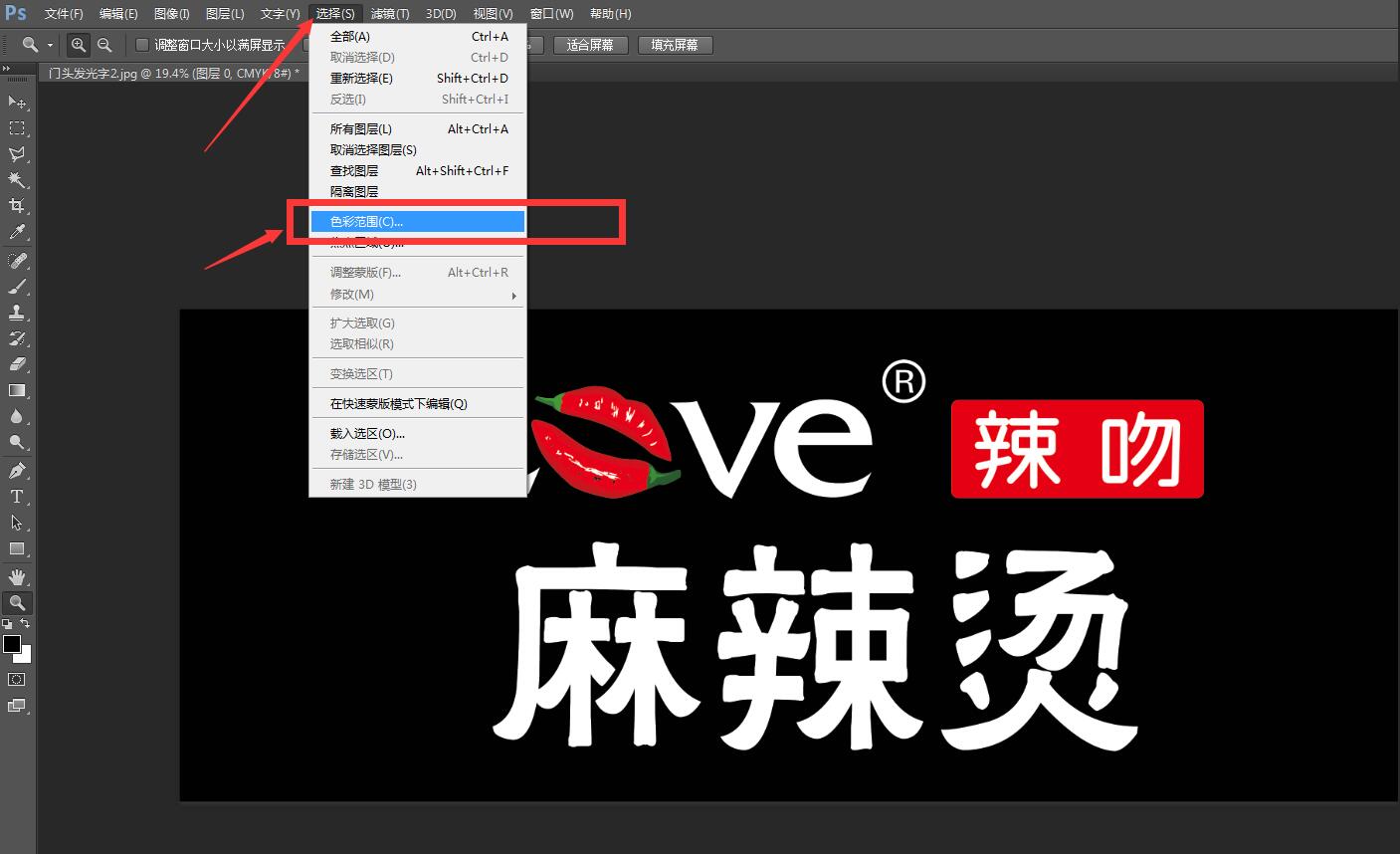Select the Gradient tool
Screen dimensions: 1400x854
[17, 390]
